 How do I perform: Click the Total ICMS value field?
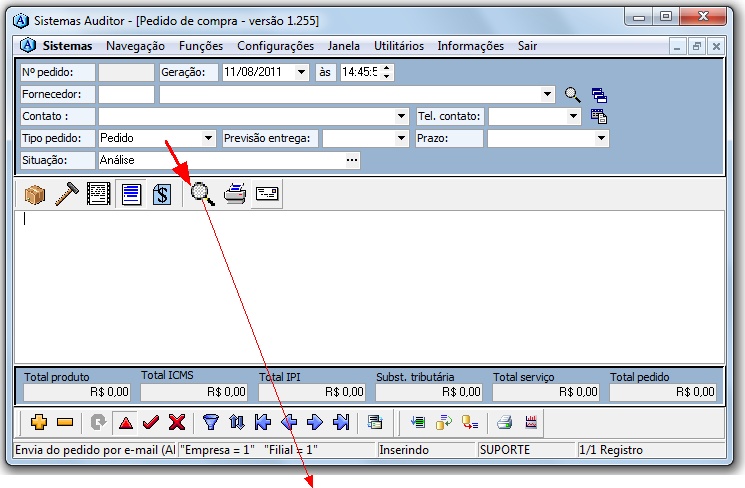click(x=193, y=392)
